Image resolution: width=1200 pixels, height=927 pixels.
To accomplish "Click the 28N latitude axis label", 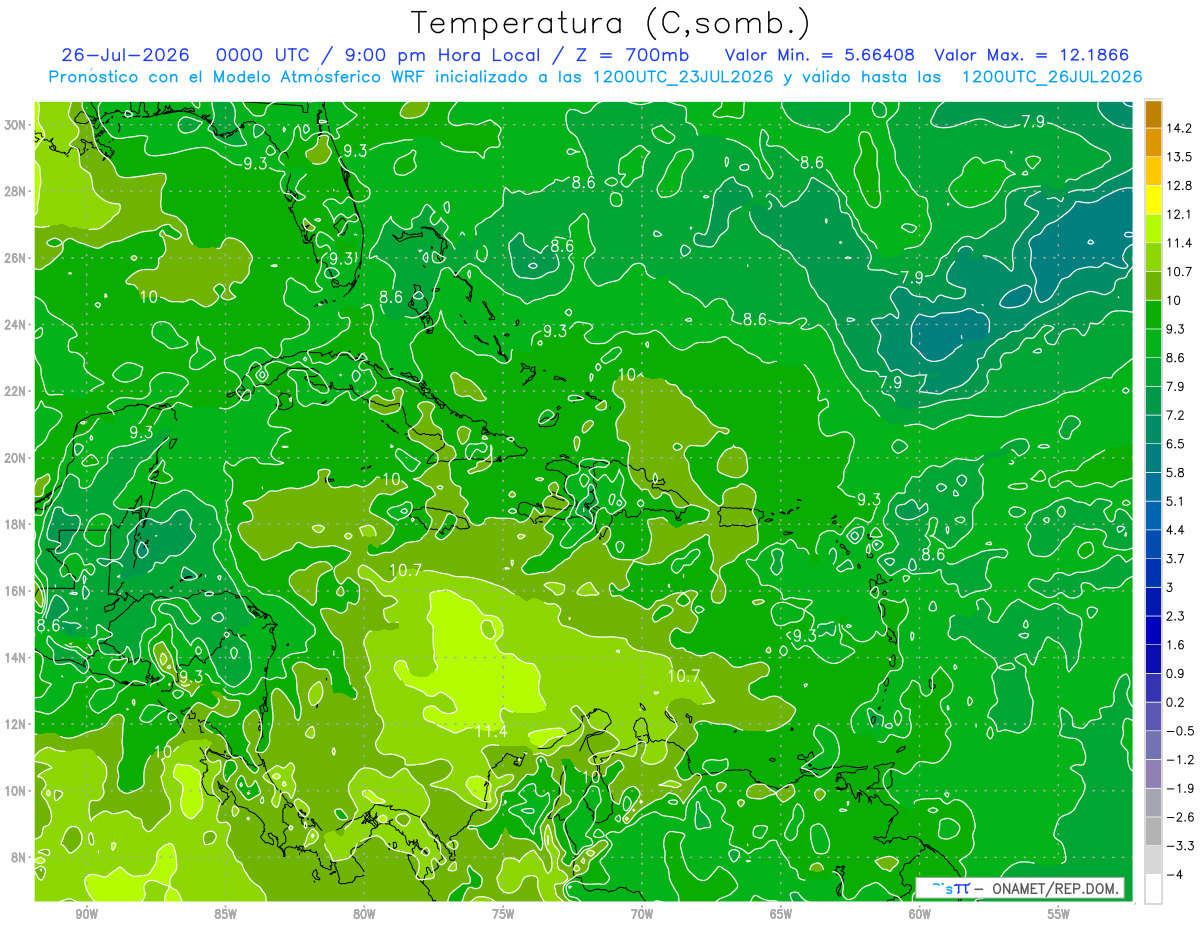I will (x=17, y=191).
